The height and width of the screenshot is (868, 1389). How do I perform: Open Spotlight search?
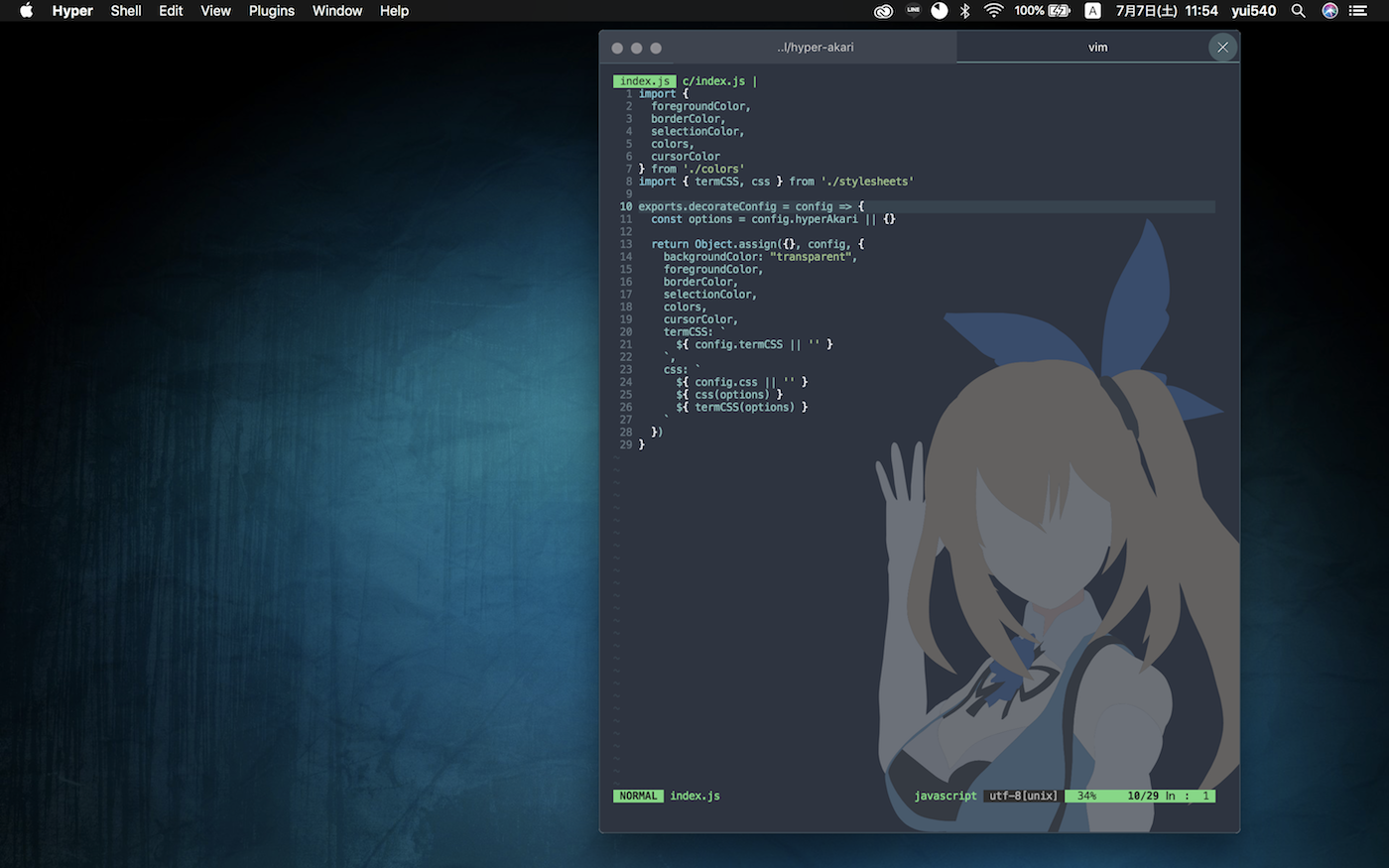coord(1298,11)
